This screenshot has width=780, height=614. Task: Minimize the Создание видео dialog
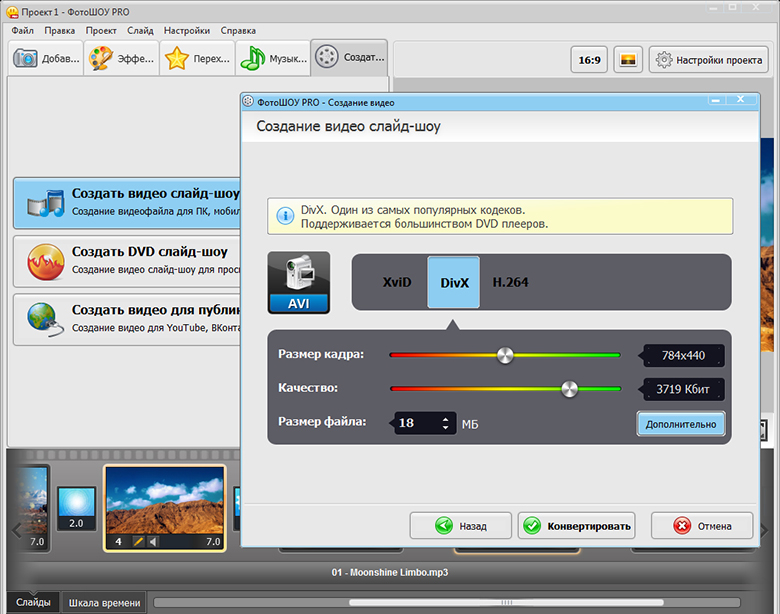[716, 100]
